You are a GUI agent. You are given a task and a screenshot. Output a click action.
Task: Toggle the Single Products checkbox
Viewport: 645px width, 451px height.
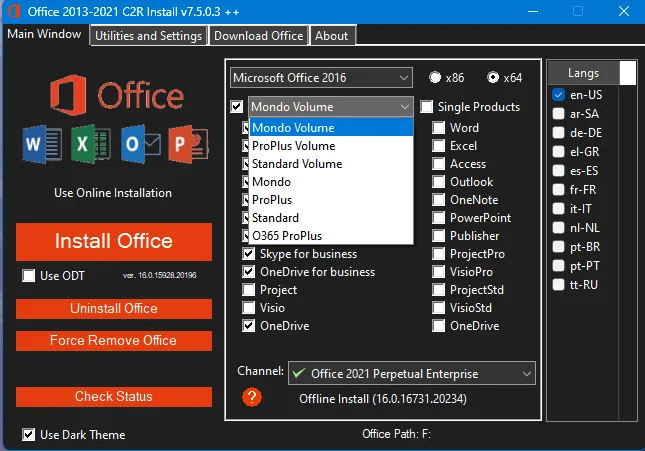(x=427, y=107)
